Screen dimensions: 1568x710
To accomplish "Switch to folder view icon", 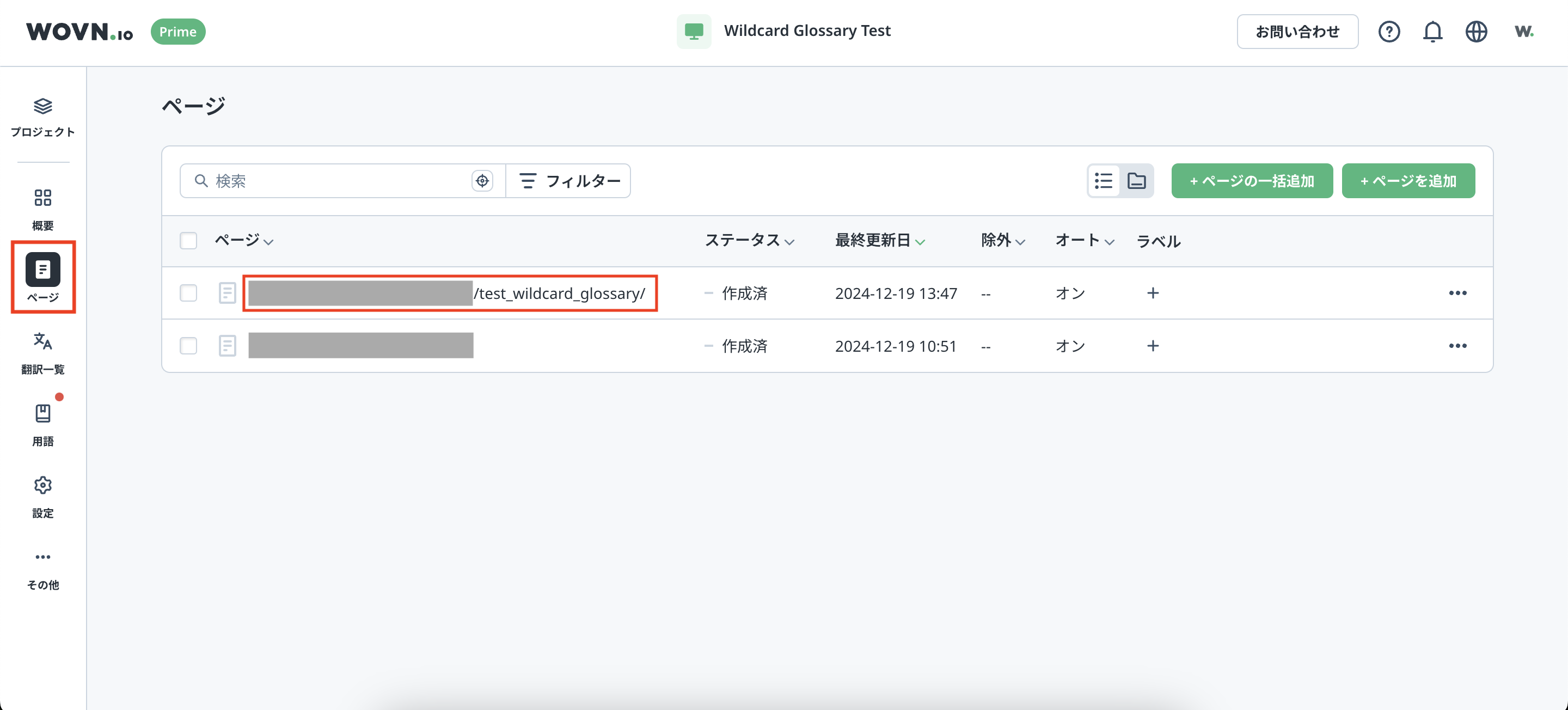I will 1136,181.
